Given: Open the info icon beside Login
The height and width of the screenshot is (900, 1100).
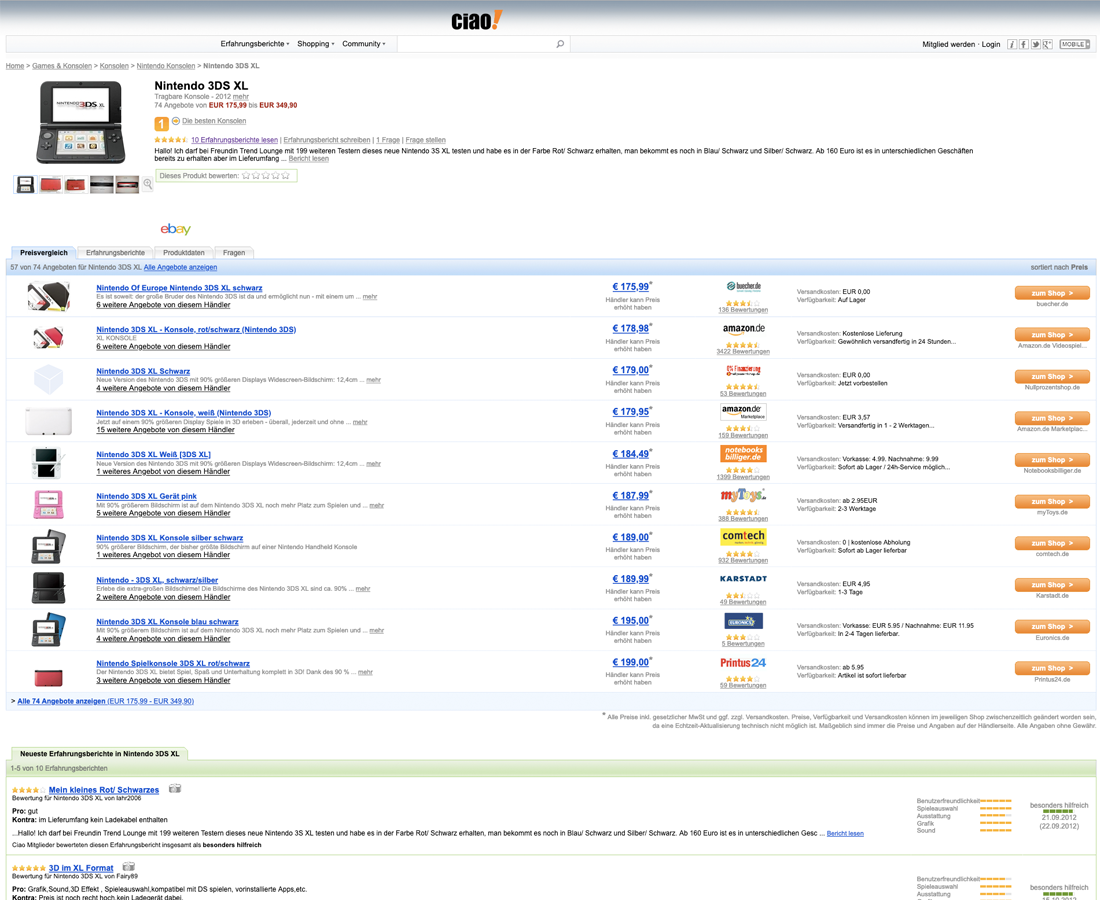Looking at the screenshot, I should pyautogui.click(x=1012, y=44).
